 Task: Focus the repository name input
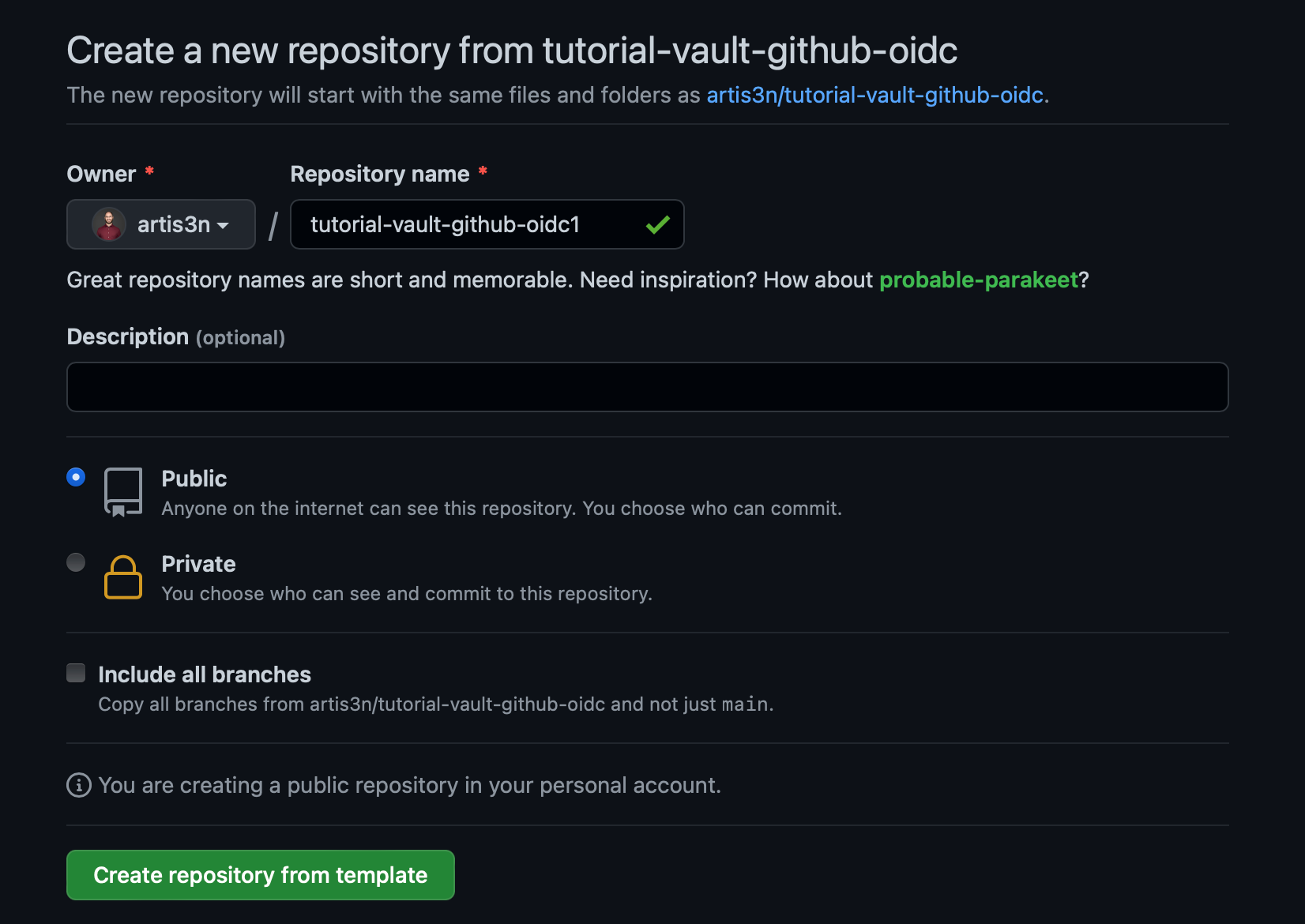tap(466, 224)
